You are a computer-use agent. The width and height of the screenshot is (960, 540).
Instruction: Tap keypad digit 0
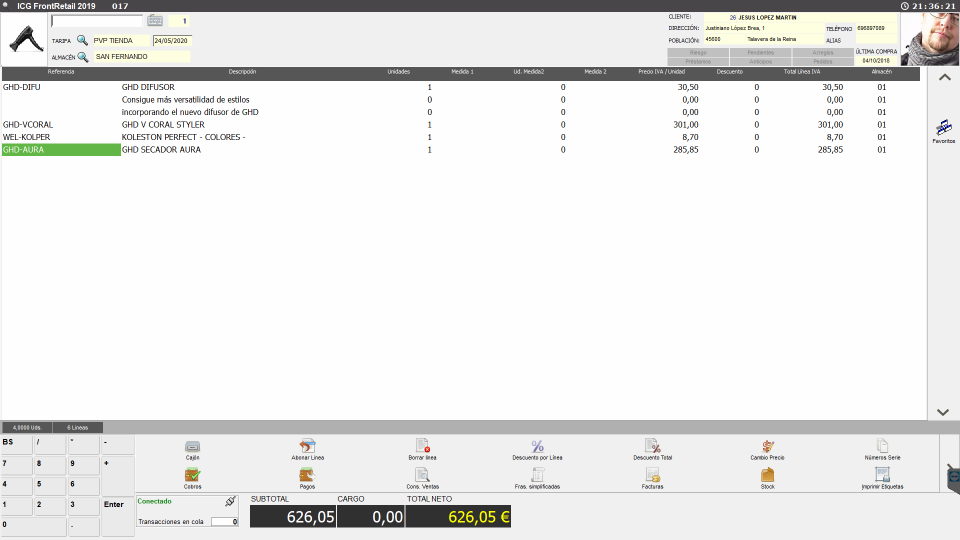[33, 527]
